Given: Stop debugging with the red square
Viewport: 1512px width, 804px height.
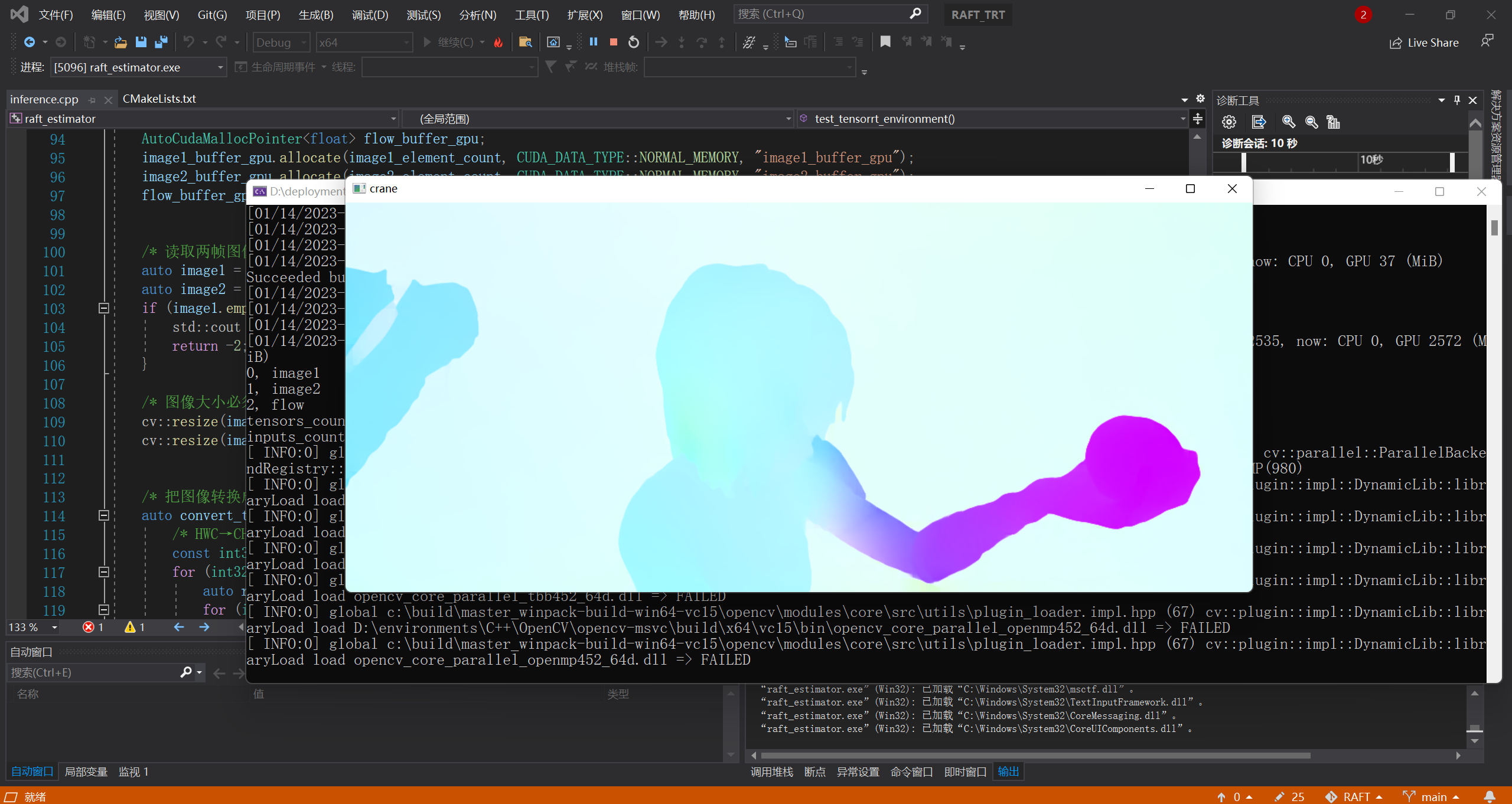Looking at the screenshot, I should click(614, 42).
